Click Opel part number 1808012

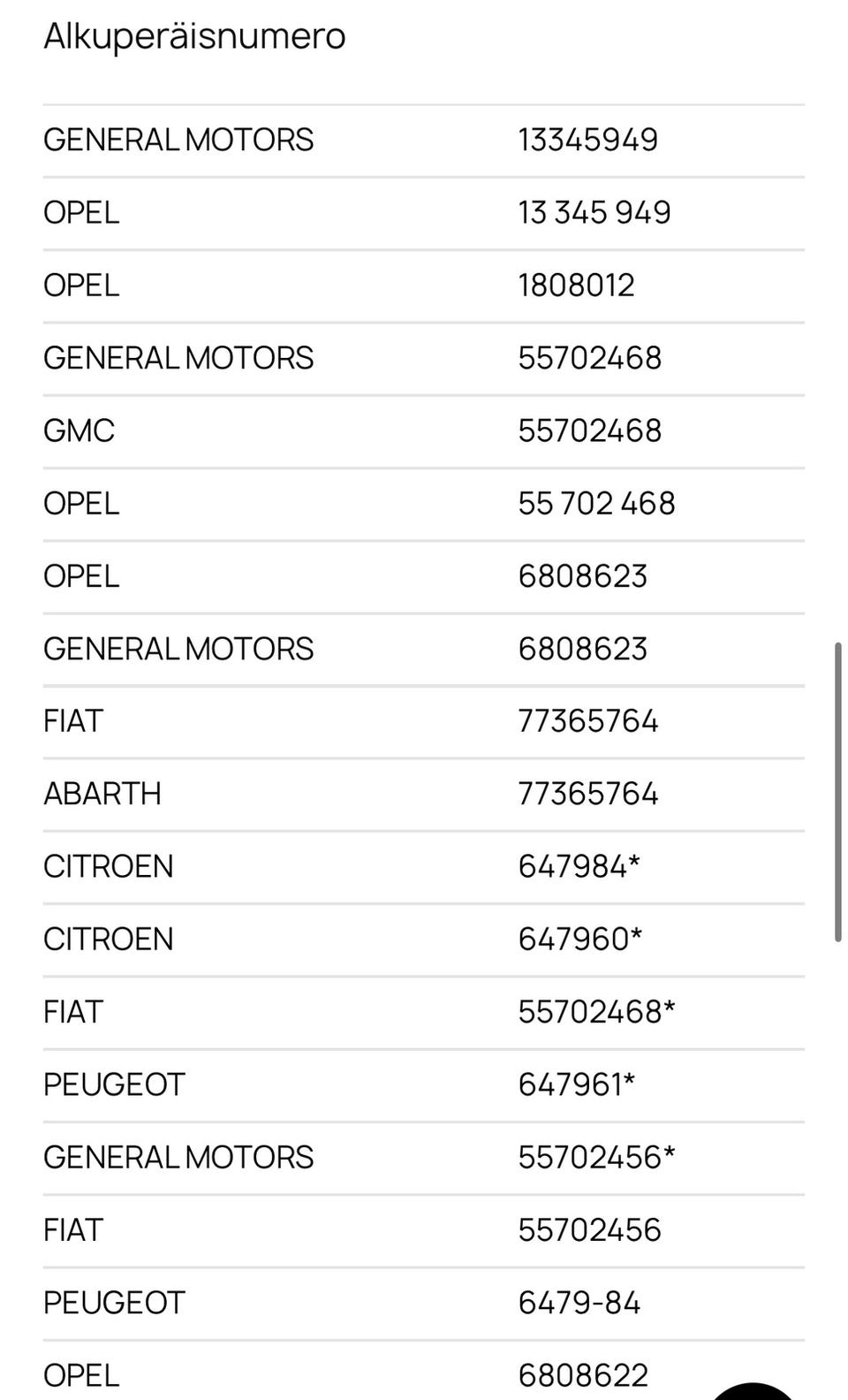click(x=576, y=285)
